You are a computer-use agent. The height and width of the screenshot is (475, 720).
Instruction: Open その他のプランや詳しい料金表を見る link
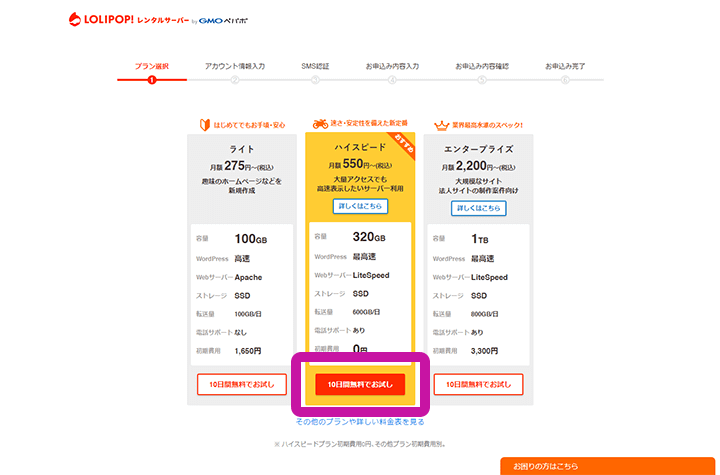tap(360, 422)
